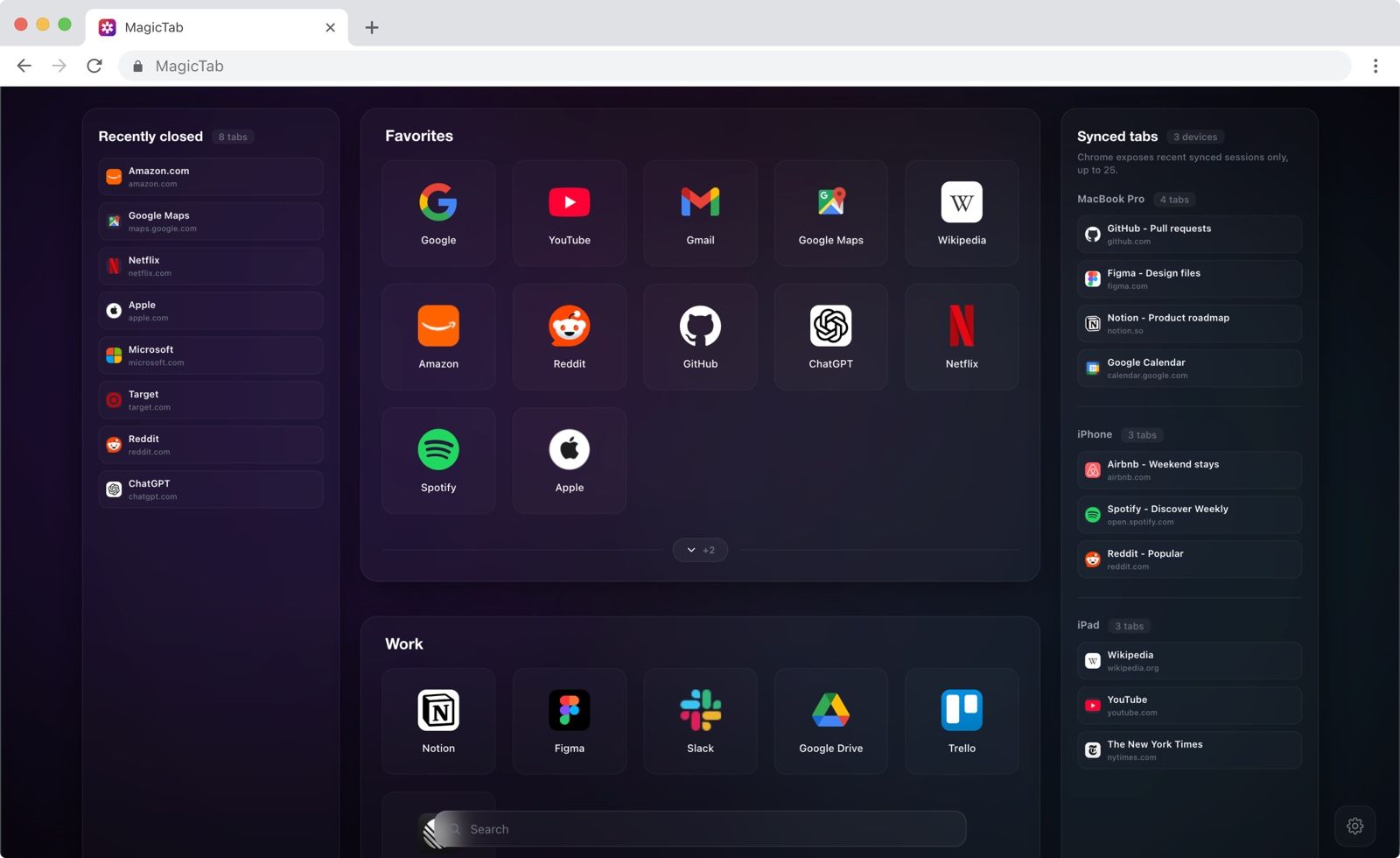Open a new browser tab with plus
1400x858 pixels.
(x=372, y=27)
